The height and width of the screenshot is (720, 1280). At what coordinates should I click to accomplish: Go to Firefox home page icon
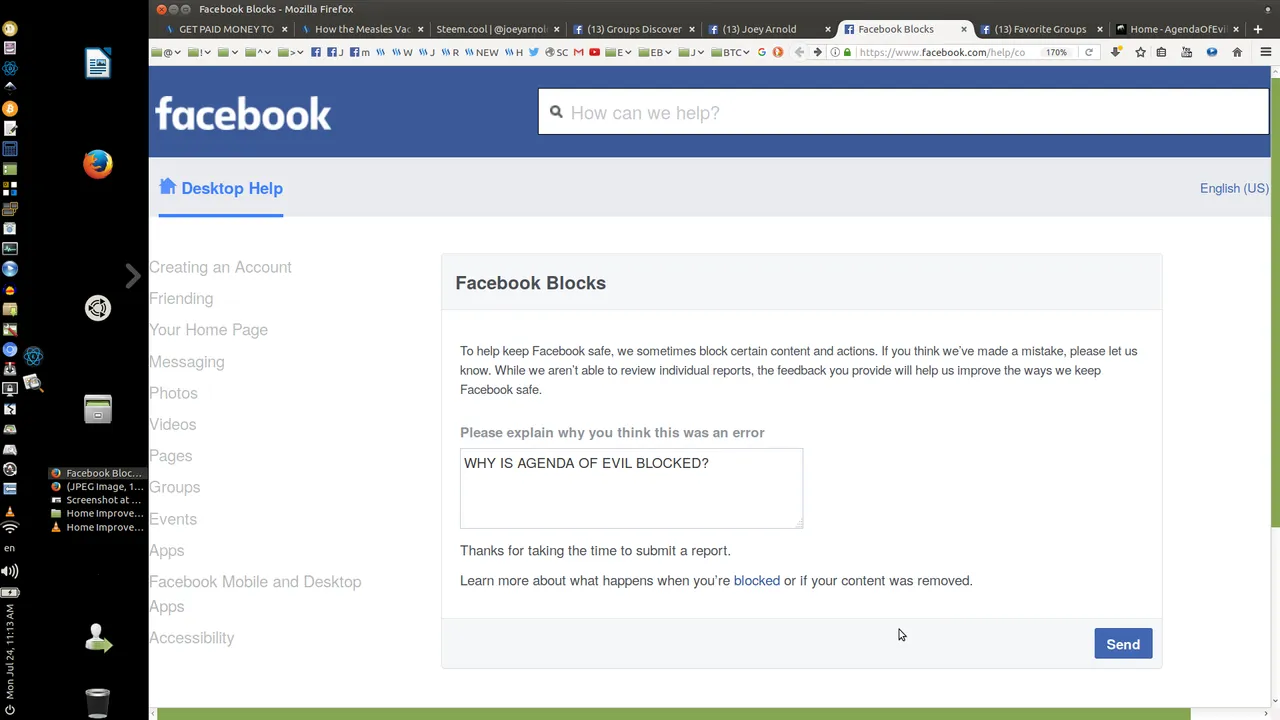[1236, 52]
